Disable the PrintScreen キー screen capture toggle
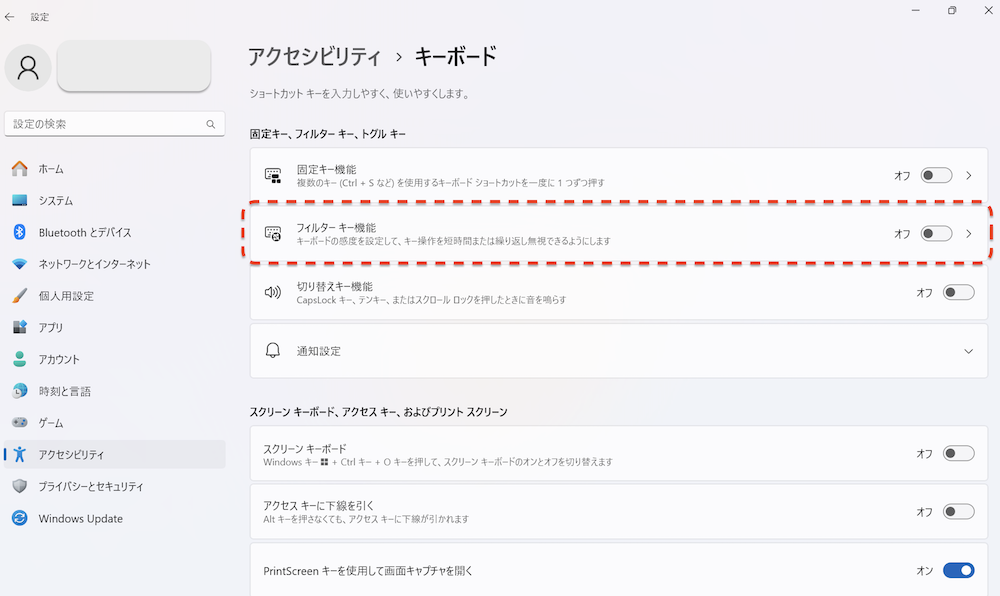The image size is (1000, 596). tap(957, 570)
